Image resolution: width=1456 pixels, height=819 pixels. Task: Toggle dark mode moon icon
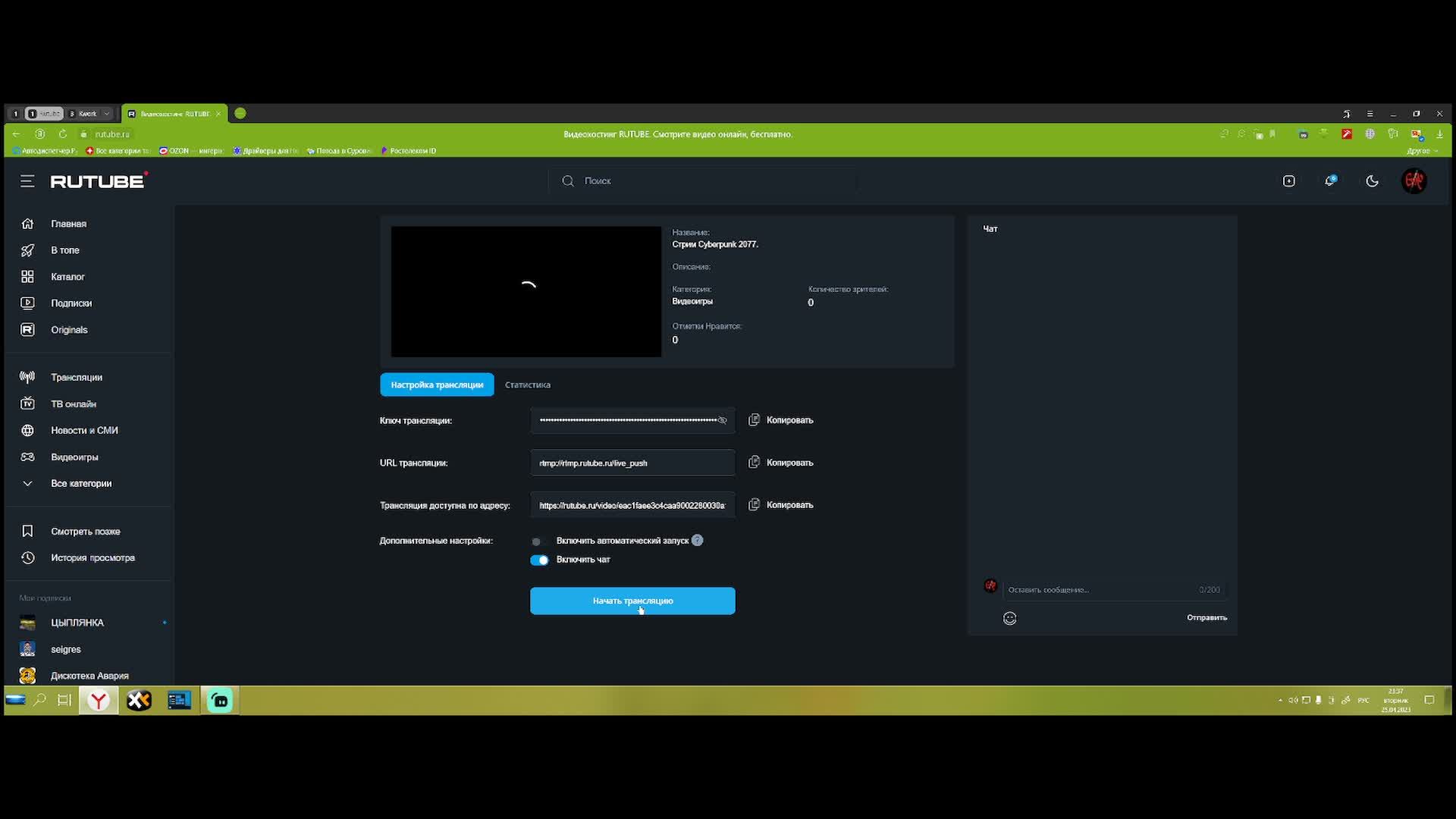coord(1372,181)
